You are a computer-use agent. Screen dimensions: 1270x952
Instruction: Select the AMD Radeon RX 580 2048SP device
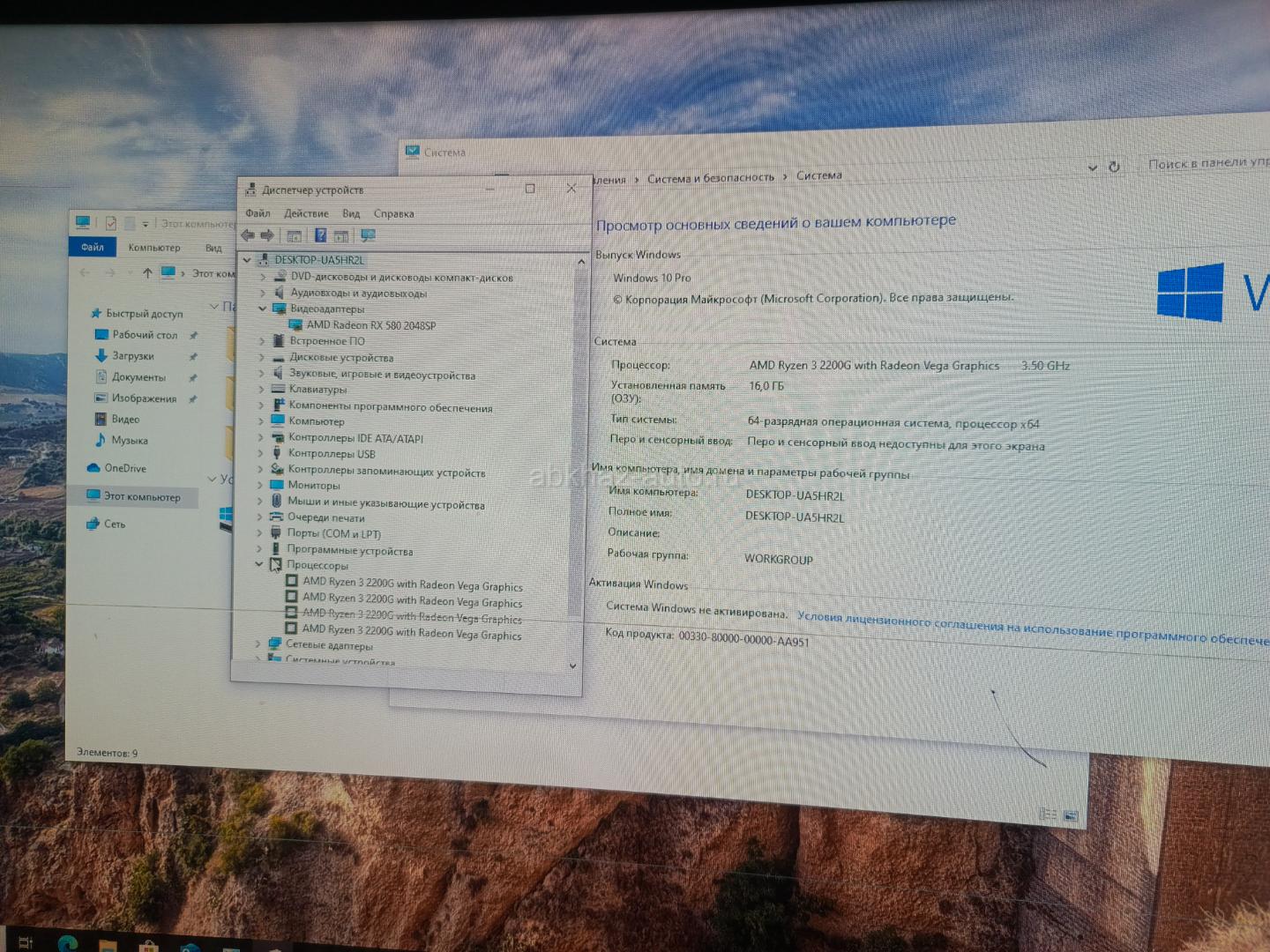coord(370,325)
